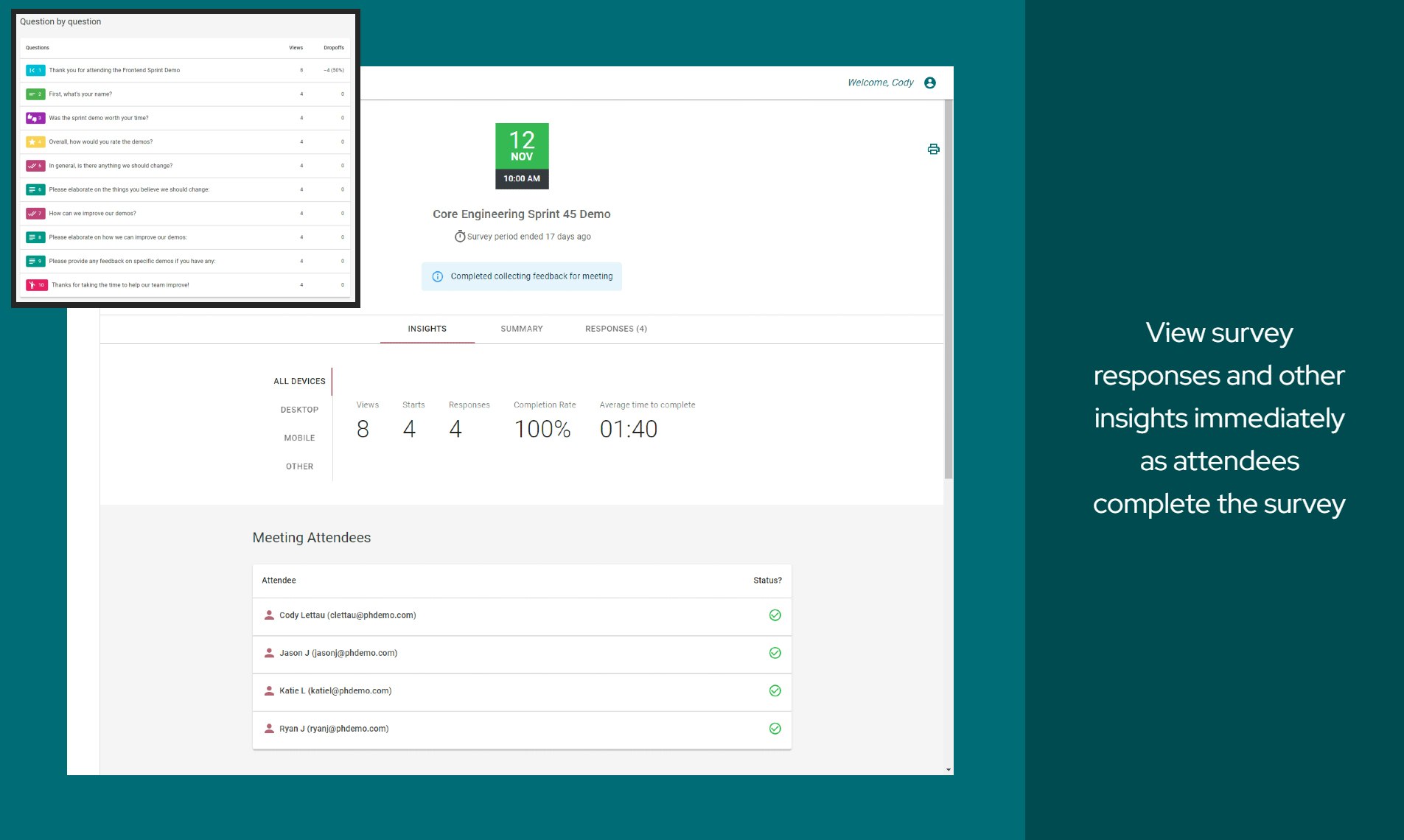Click person icon next to Ryan J
The width and height of the screenshot is (1404, 840).
(269, 728)
